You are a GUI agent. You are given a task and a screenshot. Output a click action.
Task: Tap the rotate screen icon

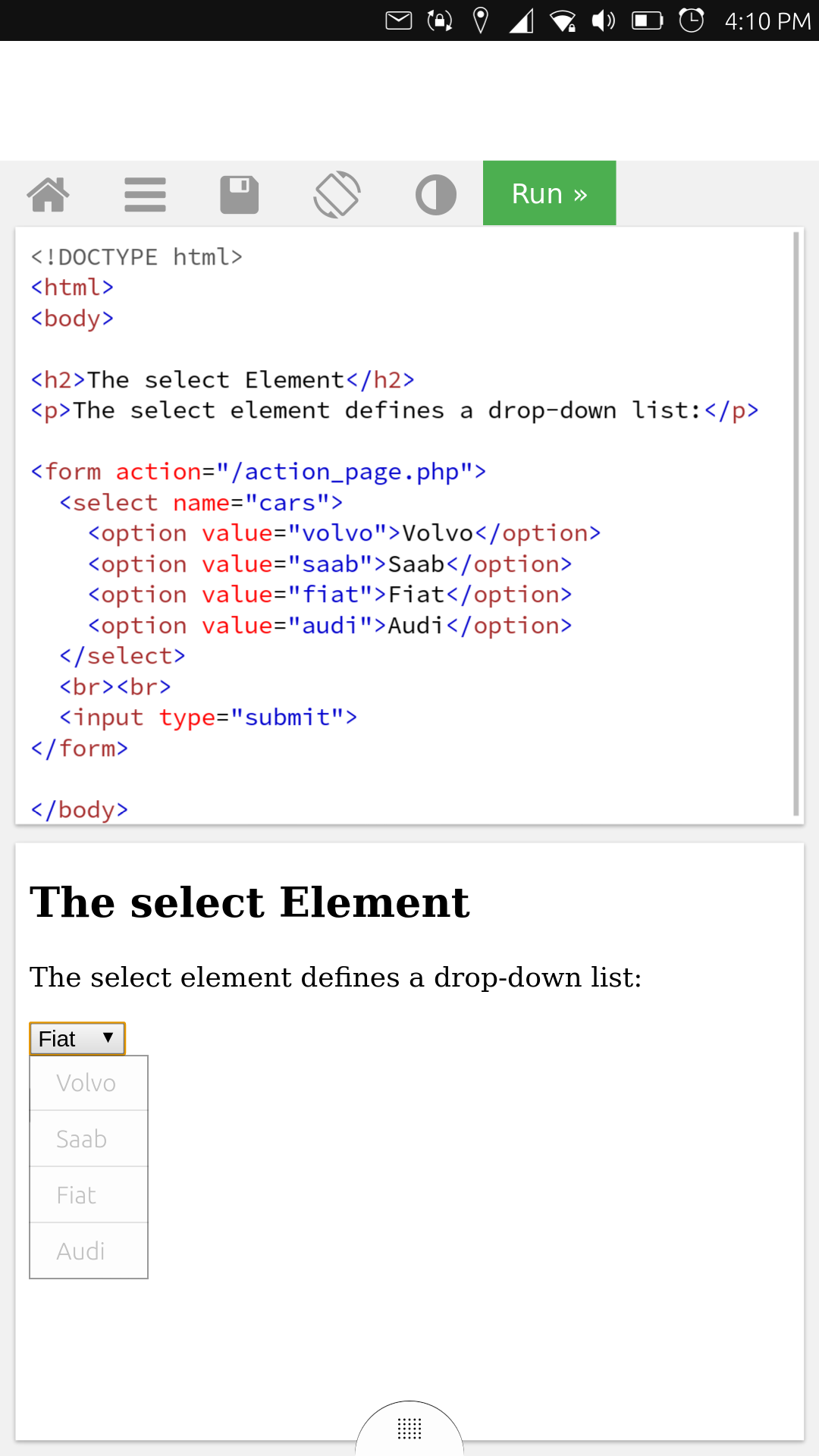(337, 193)
